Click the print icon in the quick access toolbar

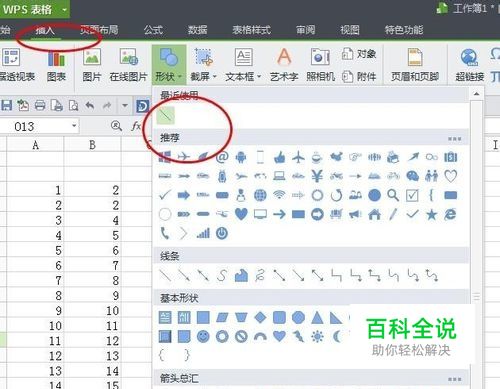[40, 106]
